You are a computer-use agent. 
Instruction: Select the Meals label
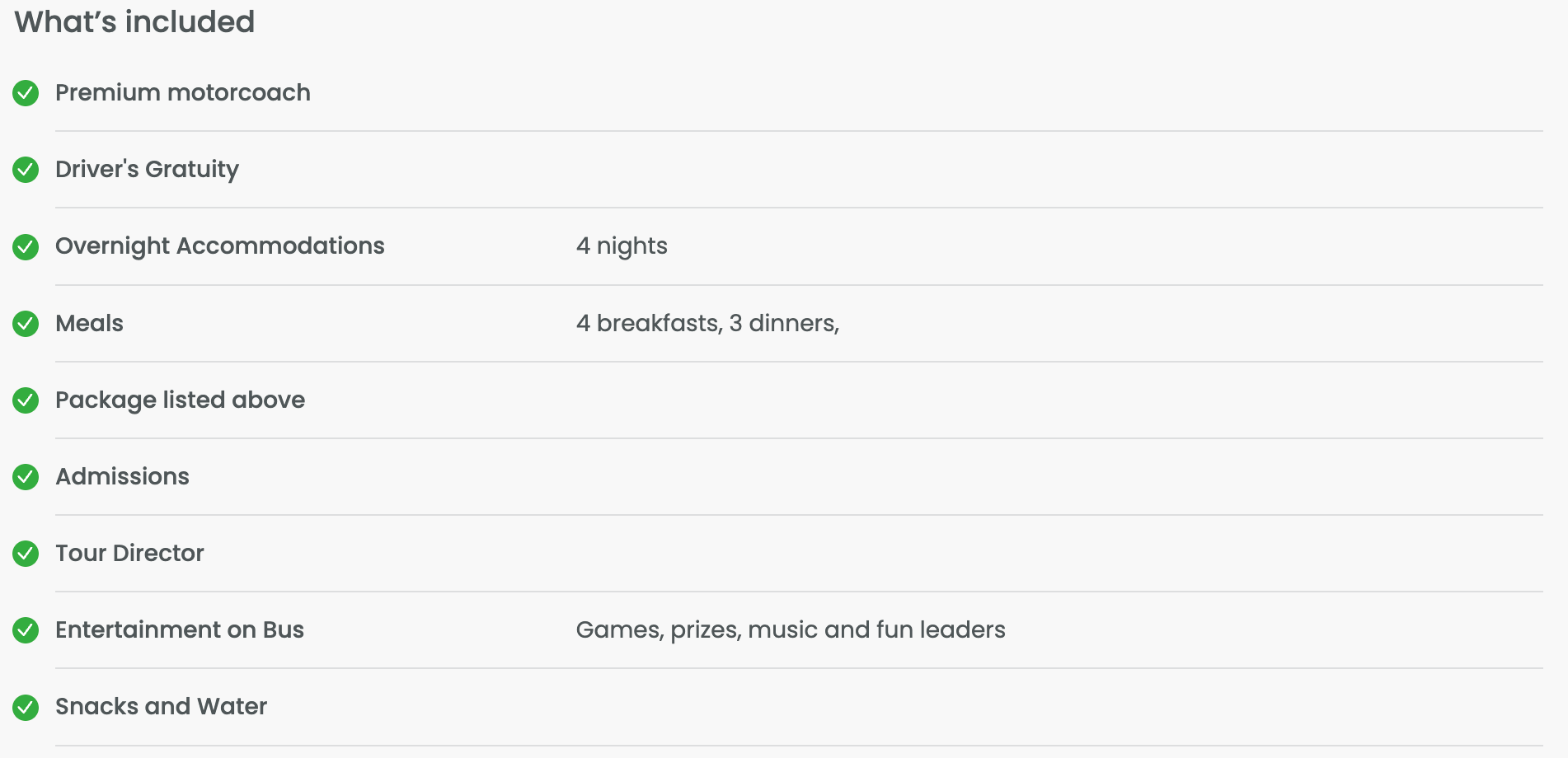point(89,323)
